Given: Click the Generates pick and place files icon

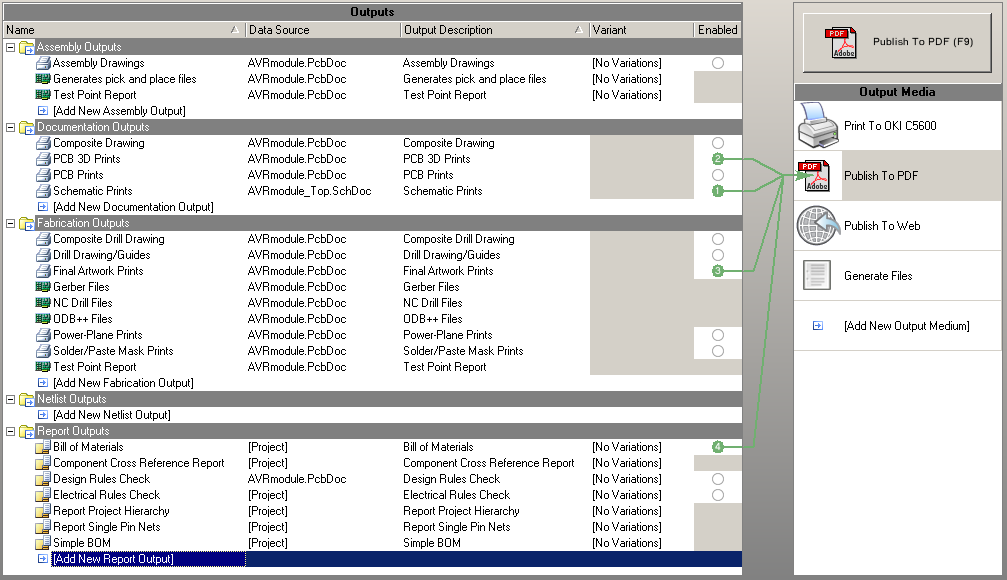Looking at the screenshot, I should 43,79.
